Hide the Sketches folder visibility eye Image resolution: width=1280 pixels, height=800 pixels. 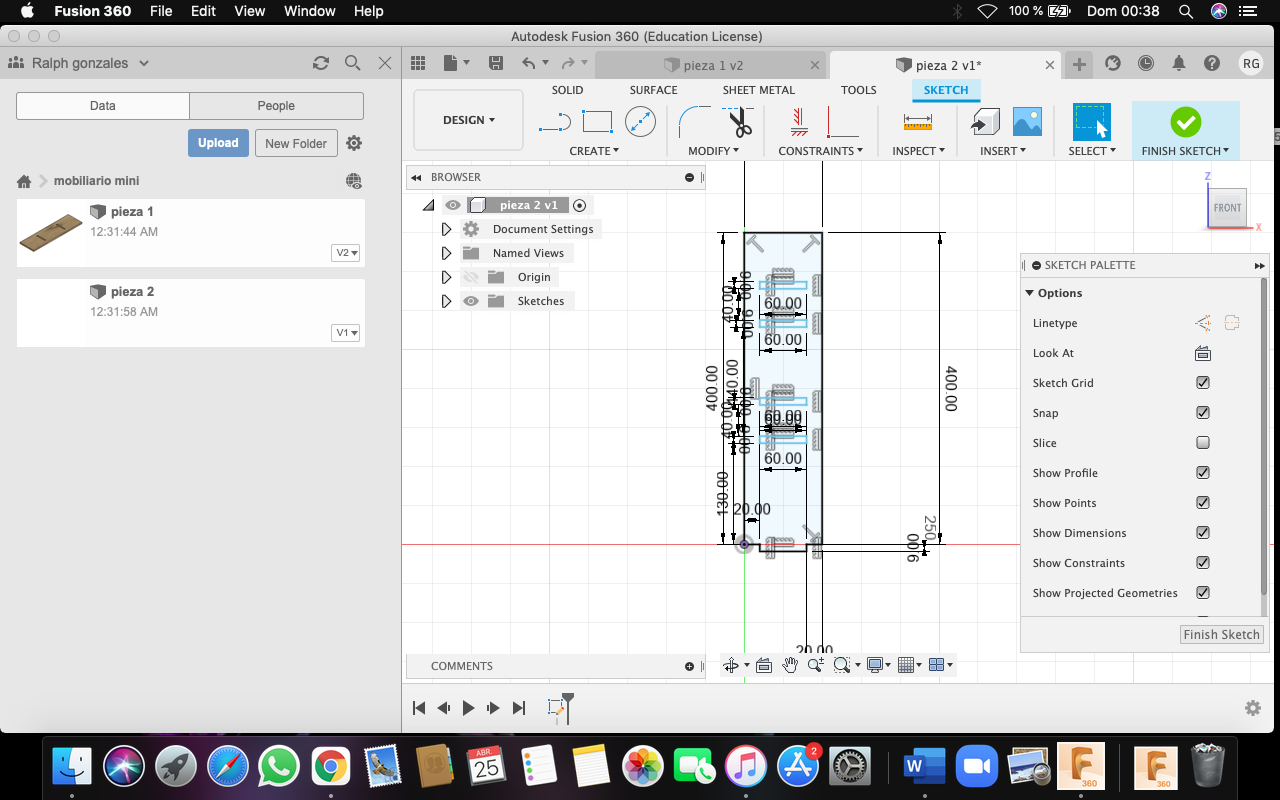[x=471, y=301]
